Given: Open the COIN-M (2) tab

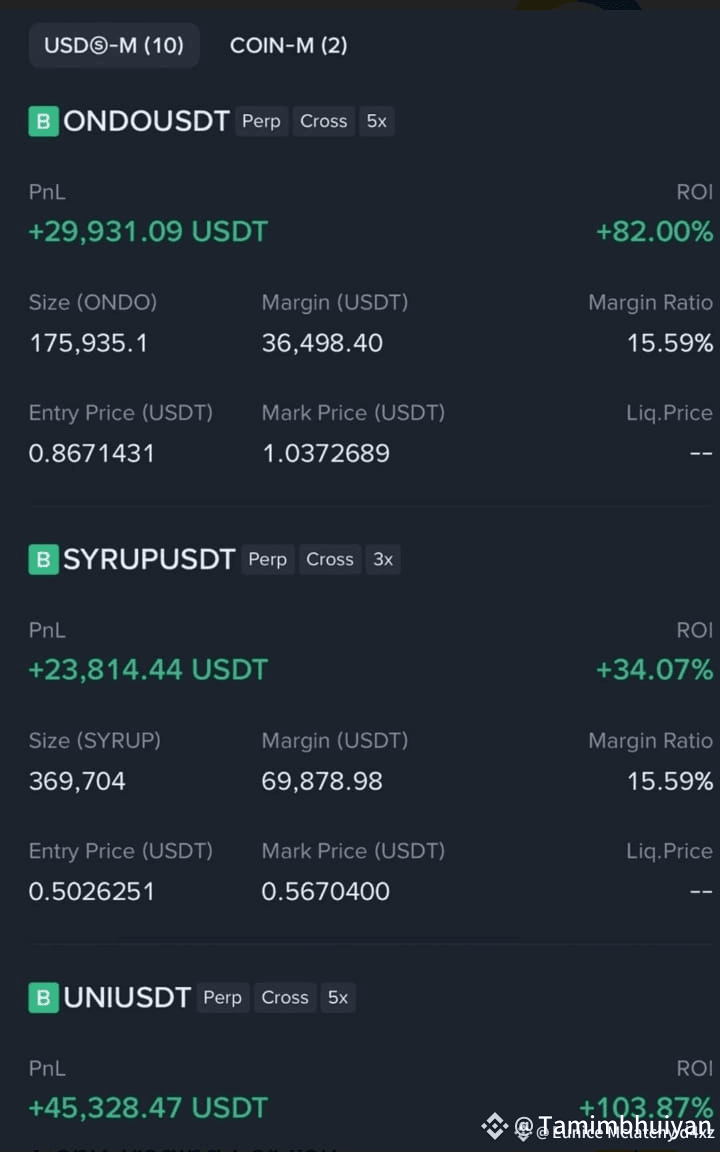Looking at the screenshot, I should (x=288, y=46).
